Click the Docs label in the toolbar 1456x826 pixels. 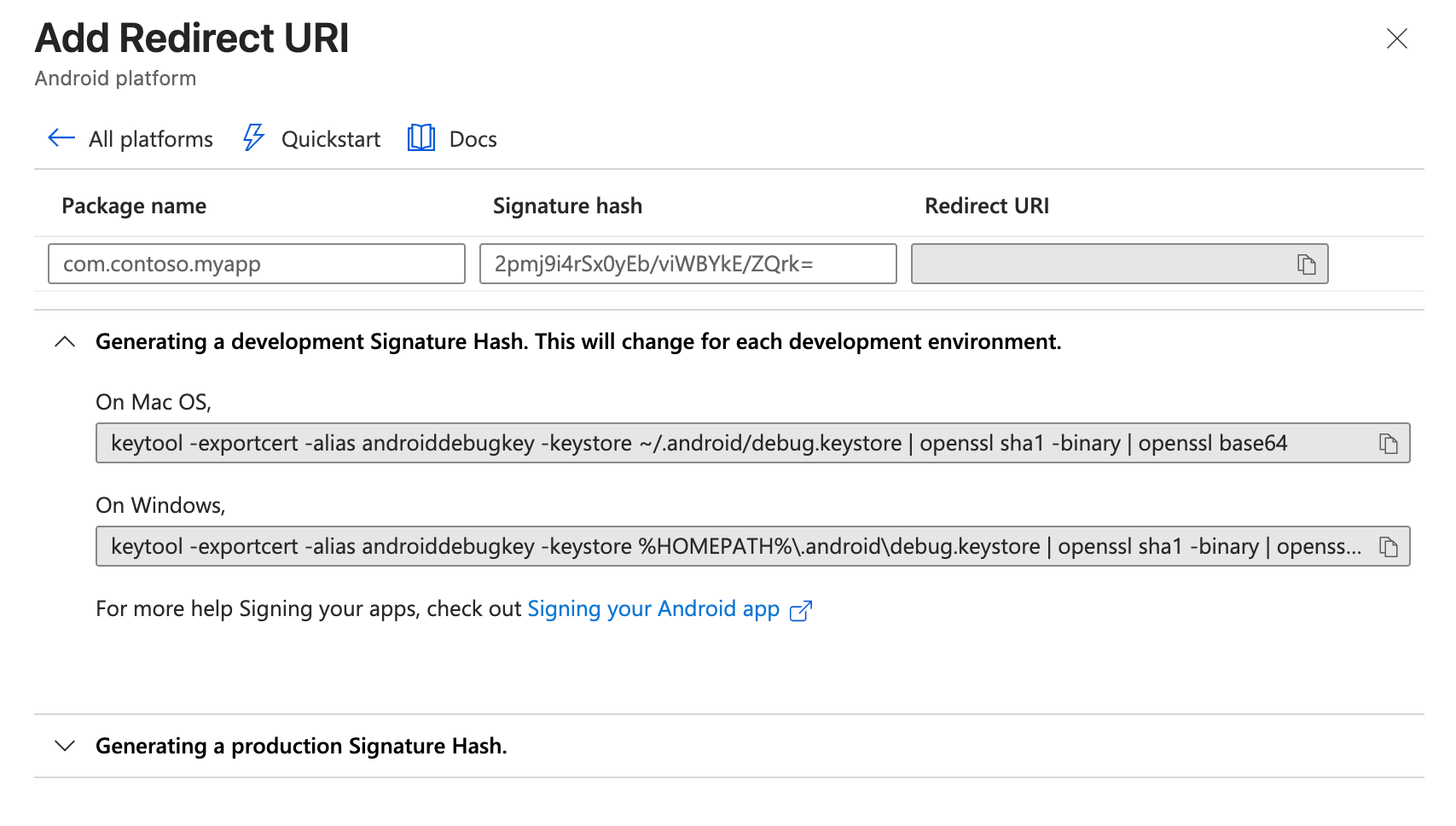tap(472, 138)
